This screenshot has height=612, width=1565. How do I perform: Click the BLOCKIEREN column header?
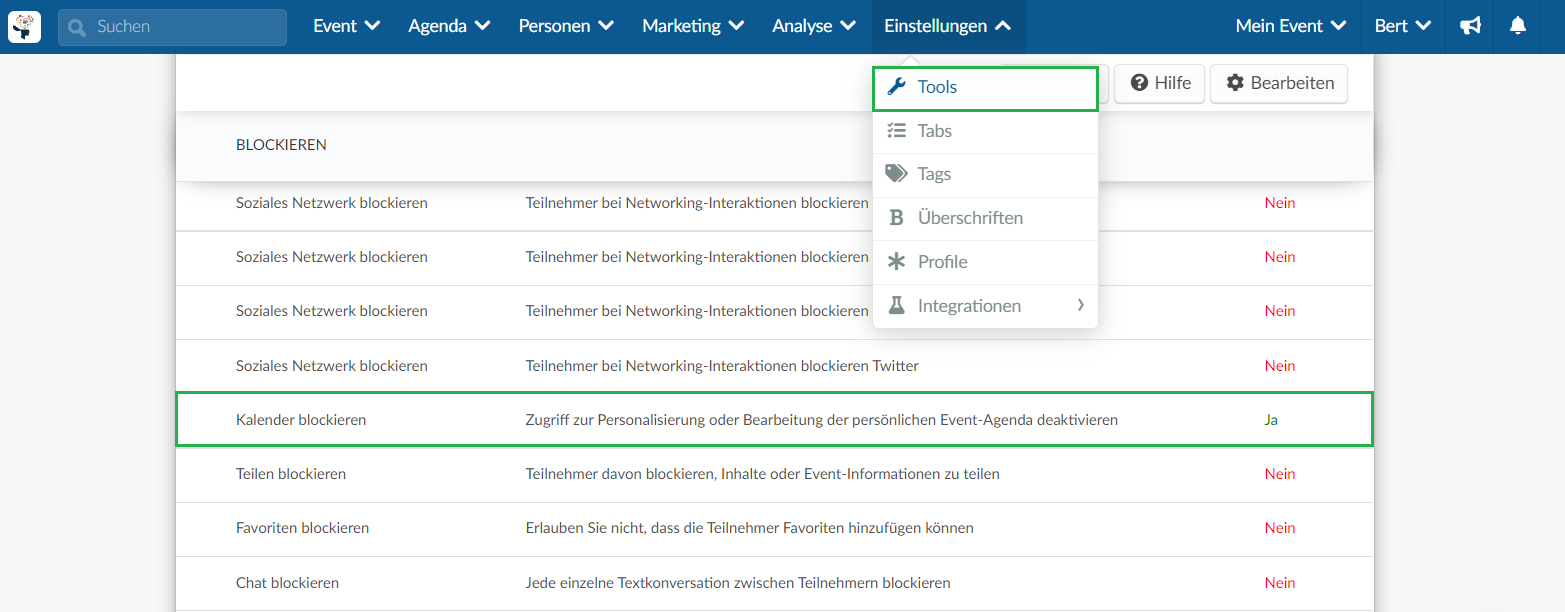pos(281,145)
